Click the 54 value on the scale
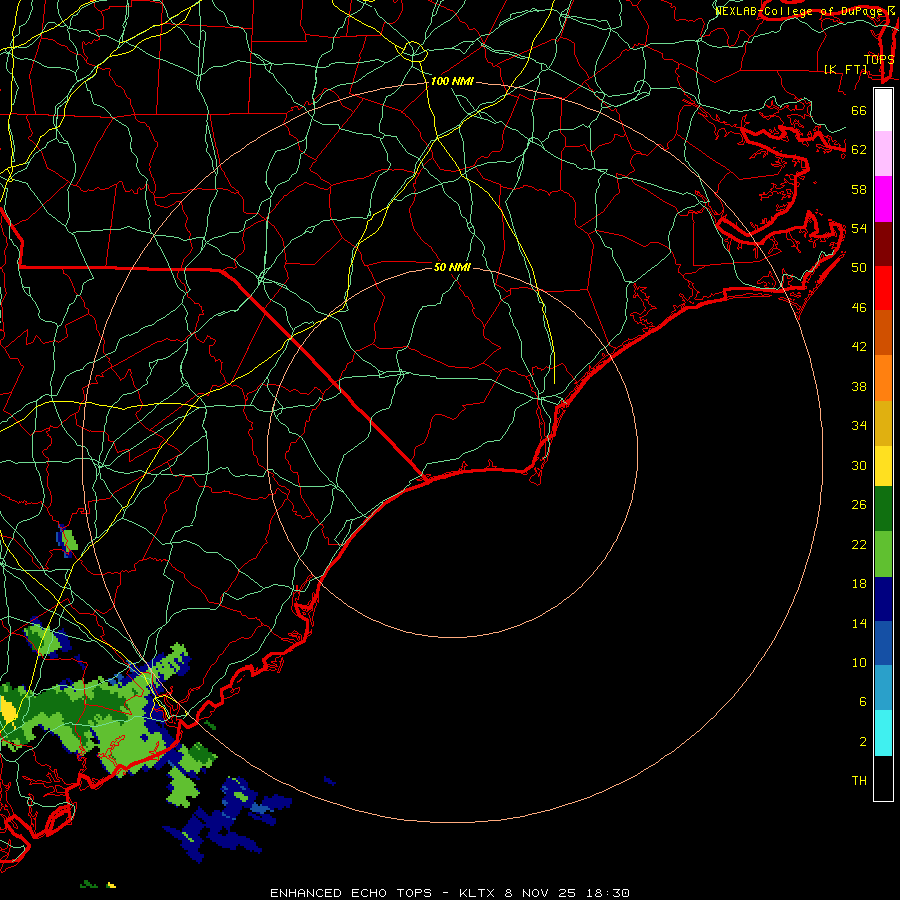 [859, 228]
